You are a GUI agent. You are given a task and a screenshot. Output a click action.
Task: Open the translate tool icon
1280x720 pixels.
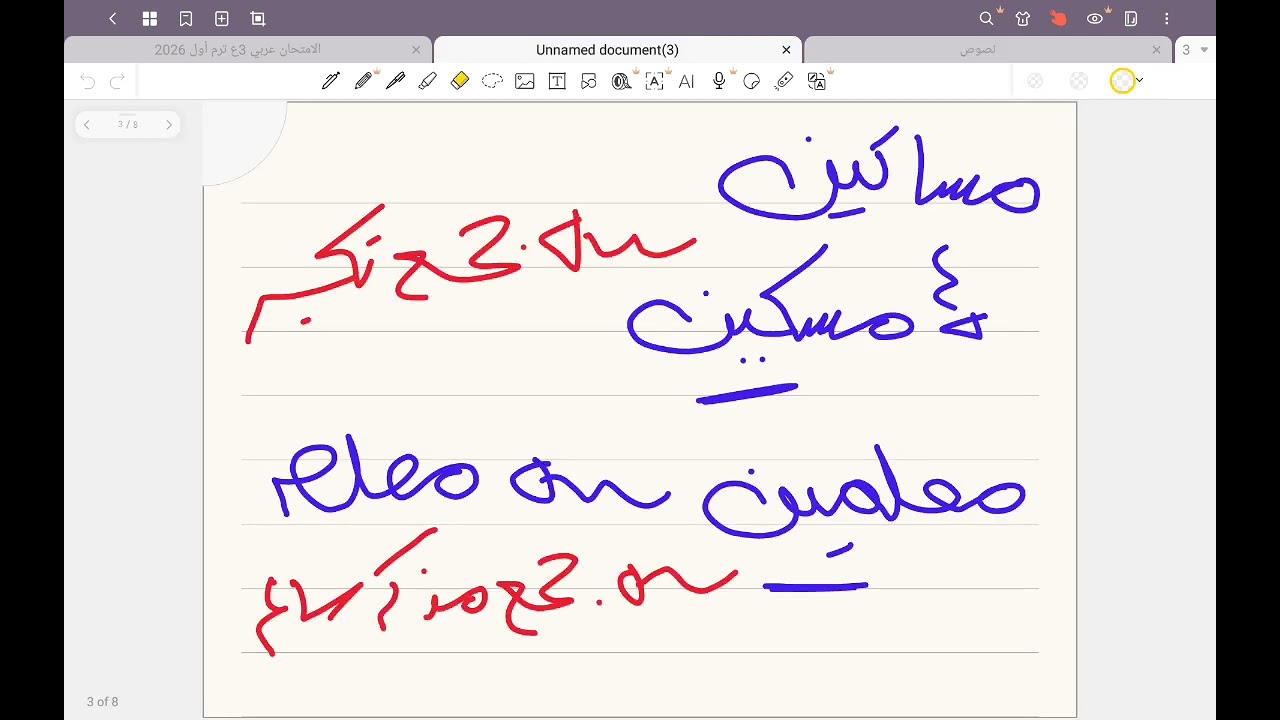click(817, 81)
